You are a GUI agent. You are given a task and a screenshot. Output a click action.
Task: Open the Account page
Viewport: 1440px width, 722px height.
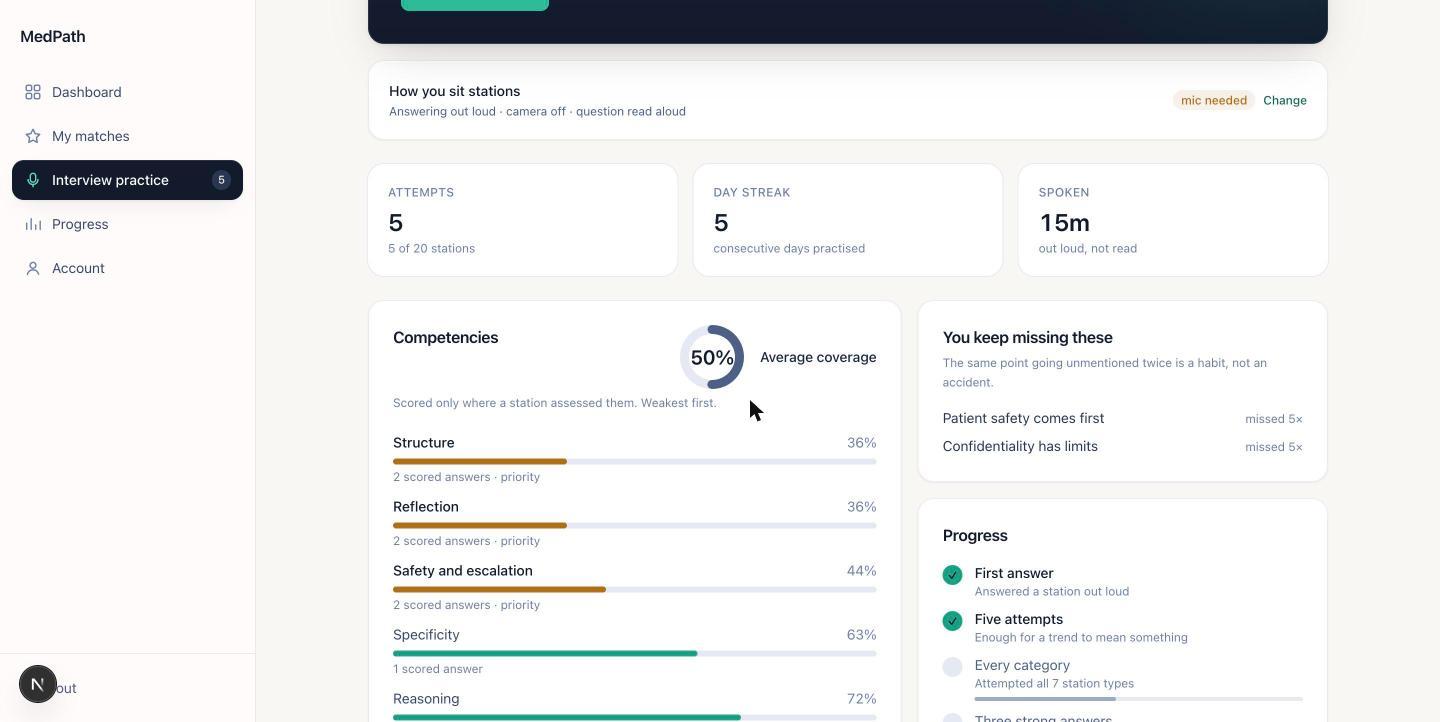click(127, 268)
